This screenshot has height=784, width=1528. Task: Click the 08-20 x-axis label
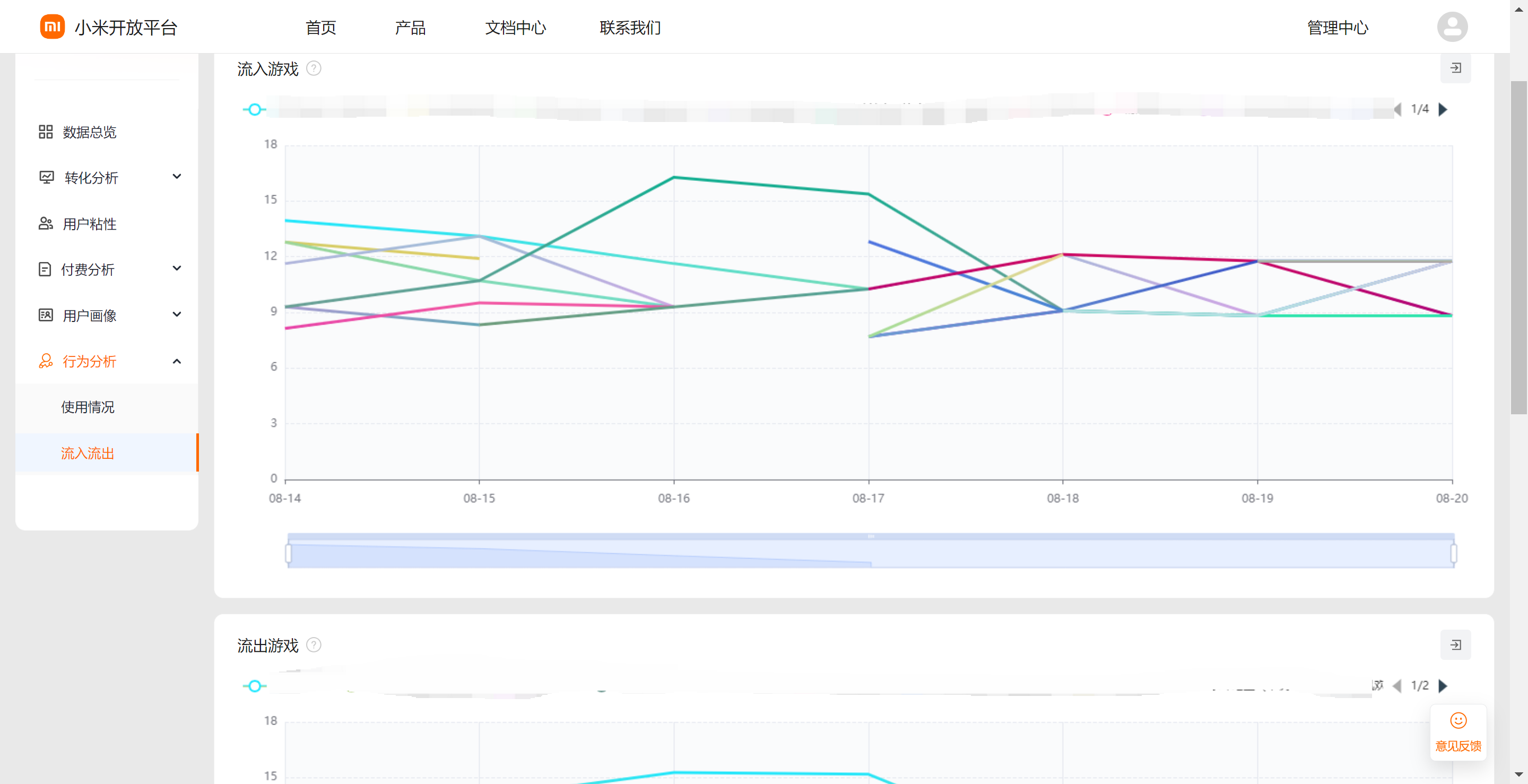pyautogui.click(x=1452, y=498)
